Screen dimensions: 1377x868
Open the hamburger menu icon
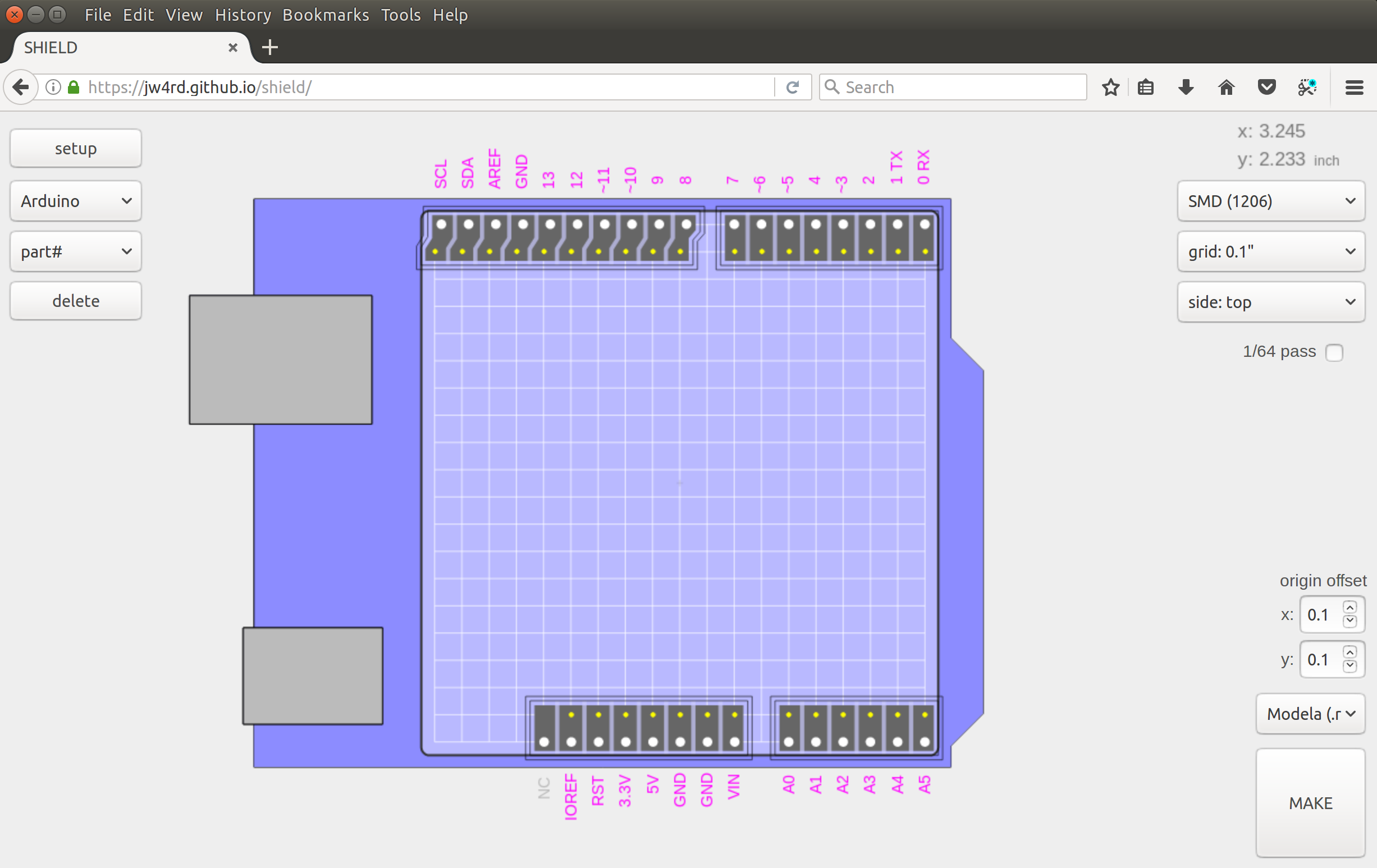[x=1354, y=88]
